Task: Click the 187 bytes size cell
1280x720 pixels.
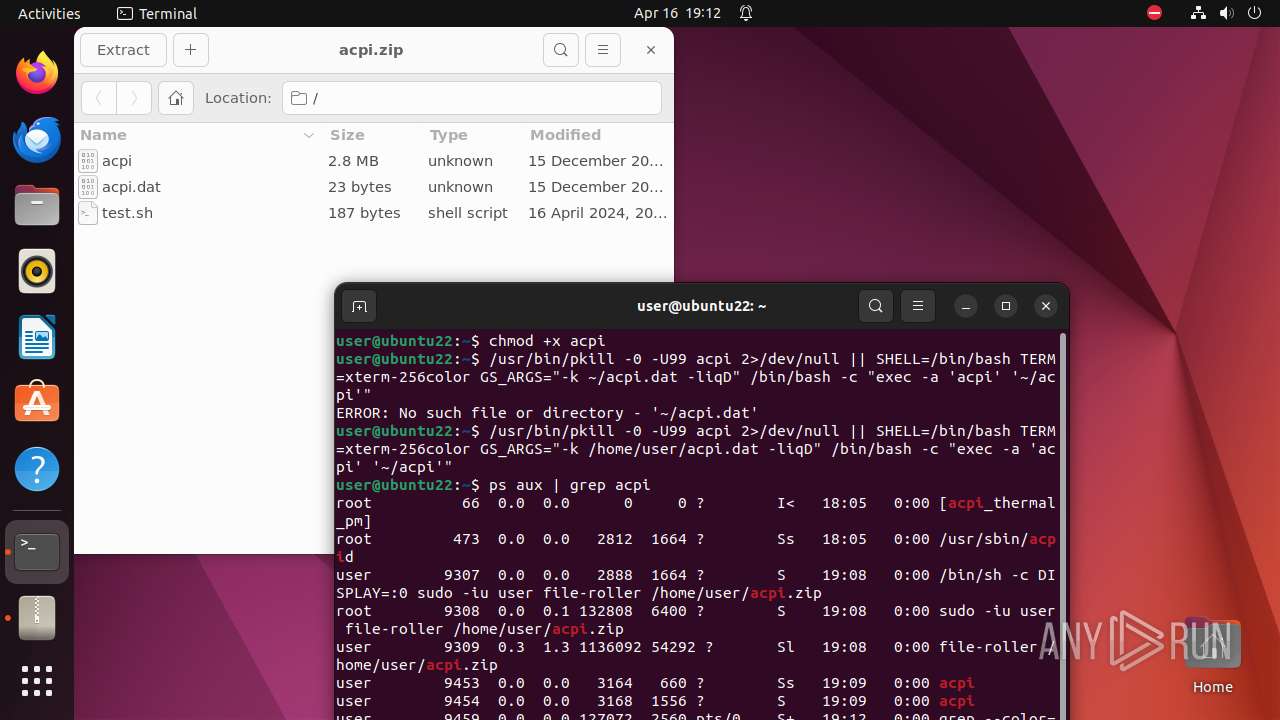Action: (x=364, y=213)
